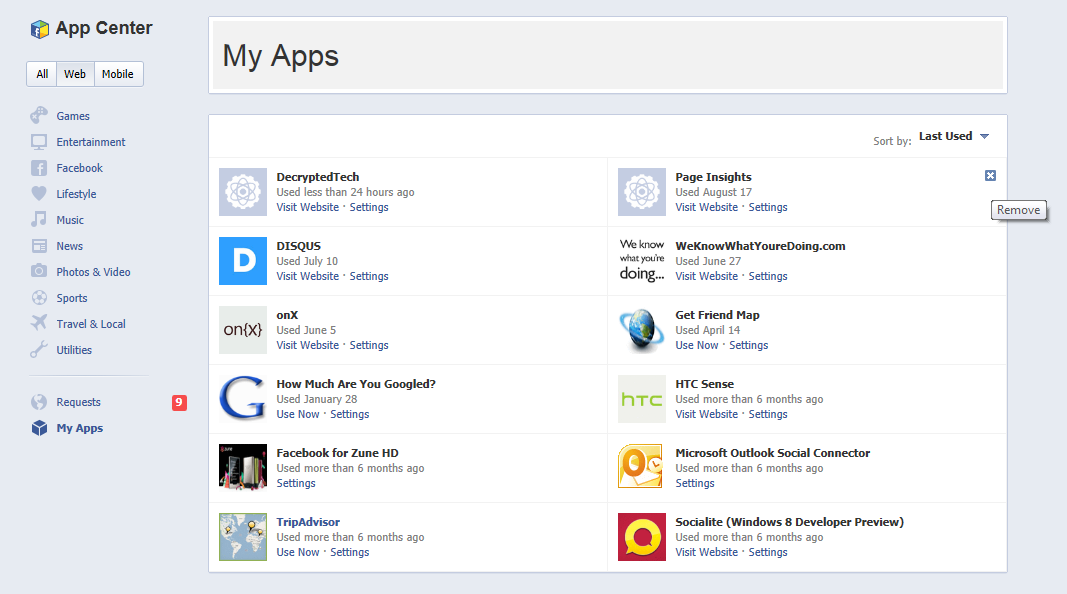
Task: Click the Socialite app icon
Action: pos(642,537)
